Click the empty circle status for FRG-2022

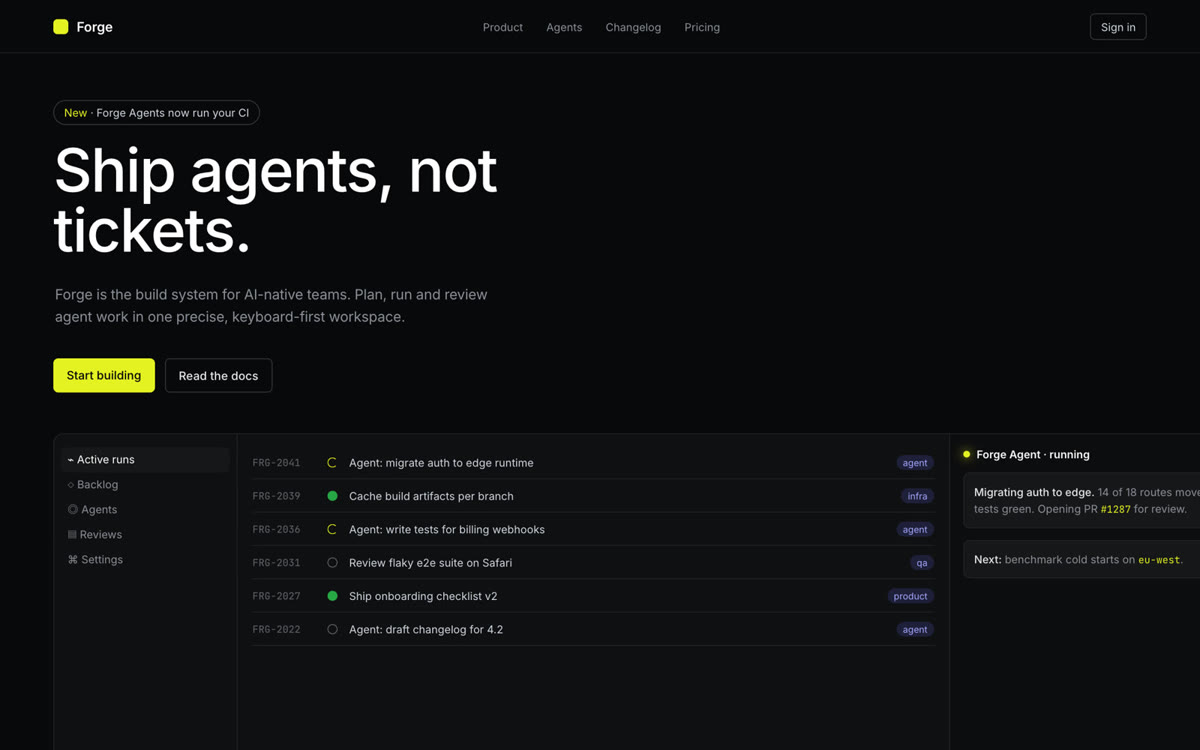pyautogui.click(x=332, y=629)
